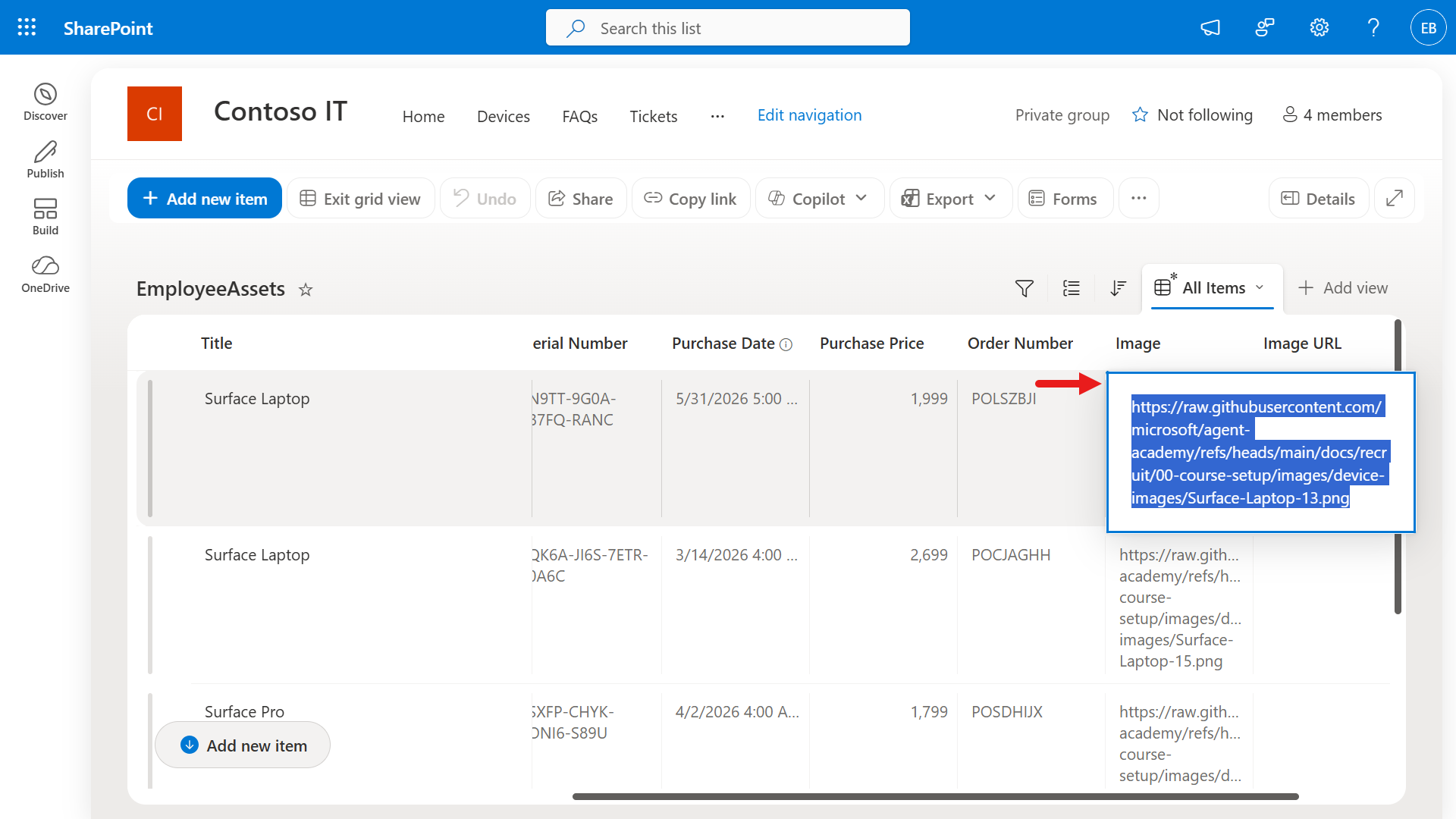Go to the FAQs navigation tab
1456x819 pixels.
tap(580, 116)
